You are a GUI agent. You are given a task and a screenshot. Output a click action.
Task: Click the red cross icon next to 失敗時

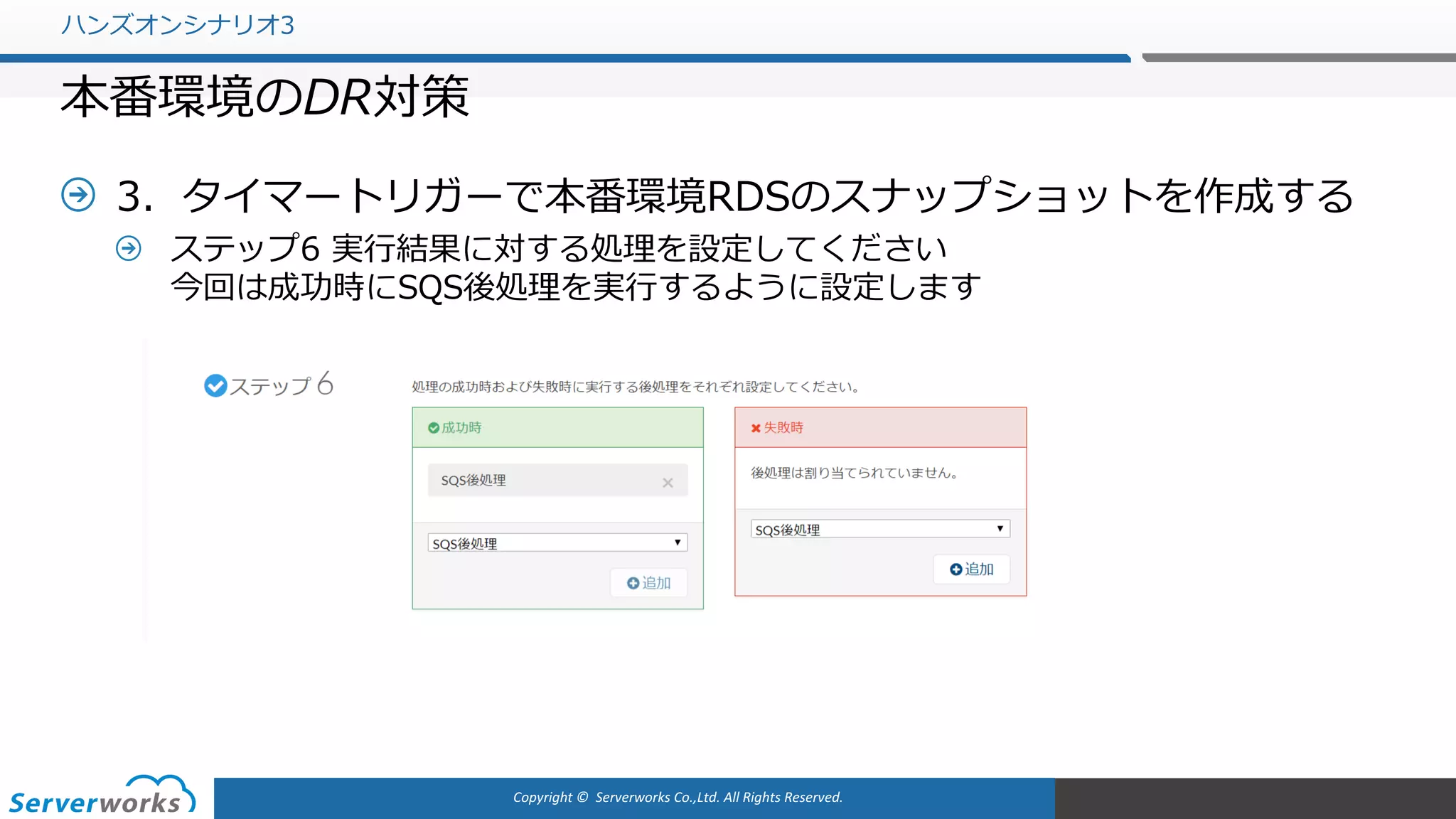point(756,428)
